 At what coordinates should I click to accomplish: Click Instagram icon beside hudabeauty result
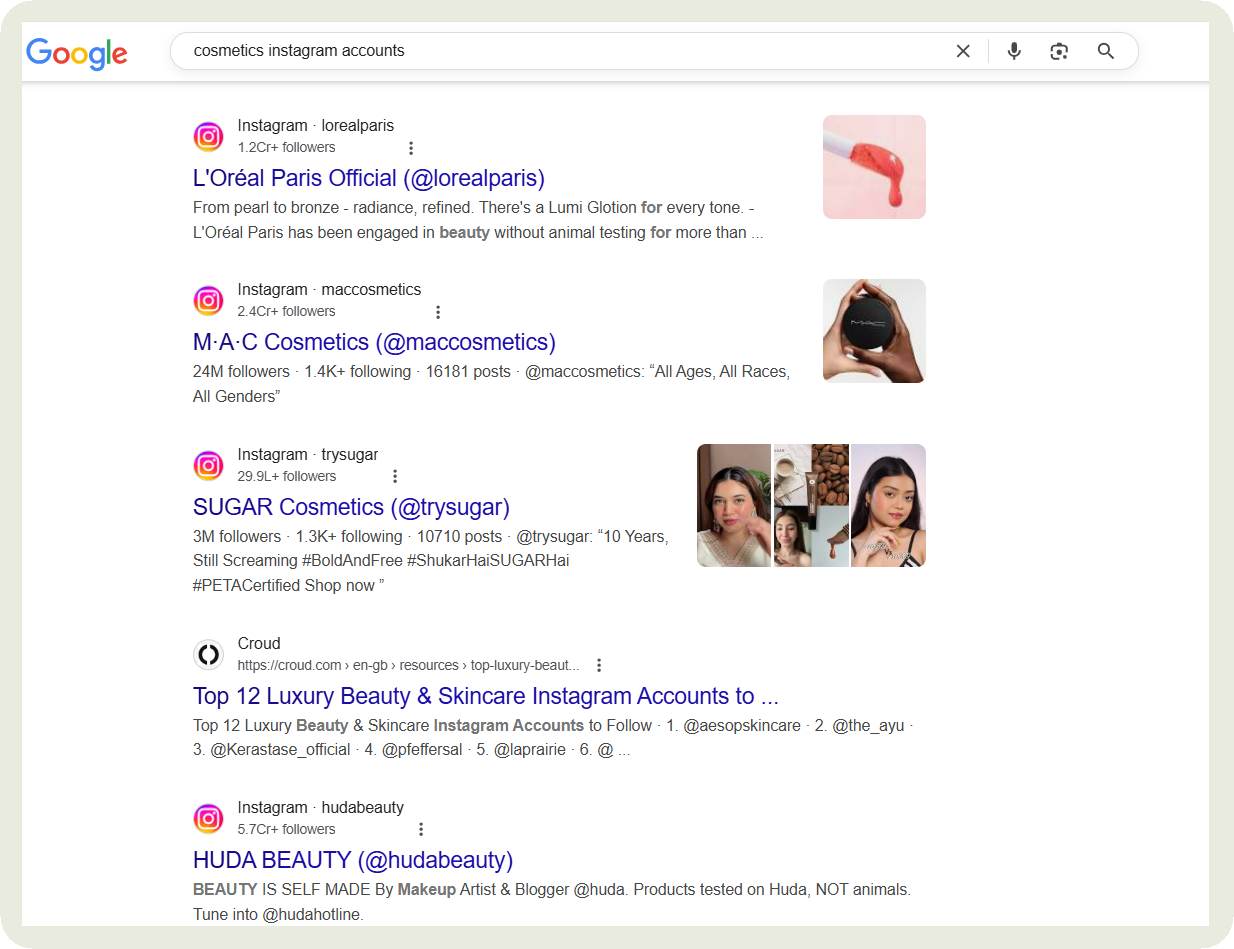[x=208, y=818]
